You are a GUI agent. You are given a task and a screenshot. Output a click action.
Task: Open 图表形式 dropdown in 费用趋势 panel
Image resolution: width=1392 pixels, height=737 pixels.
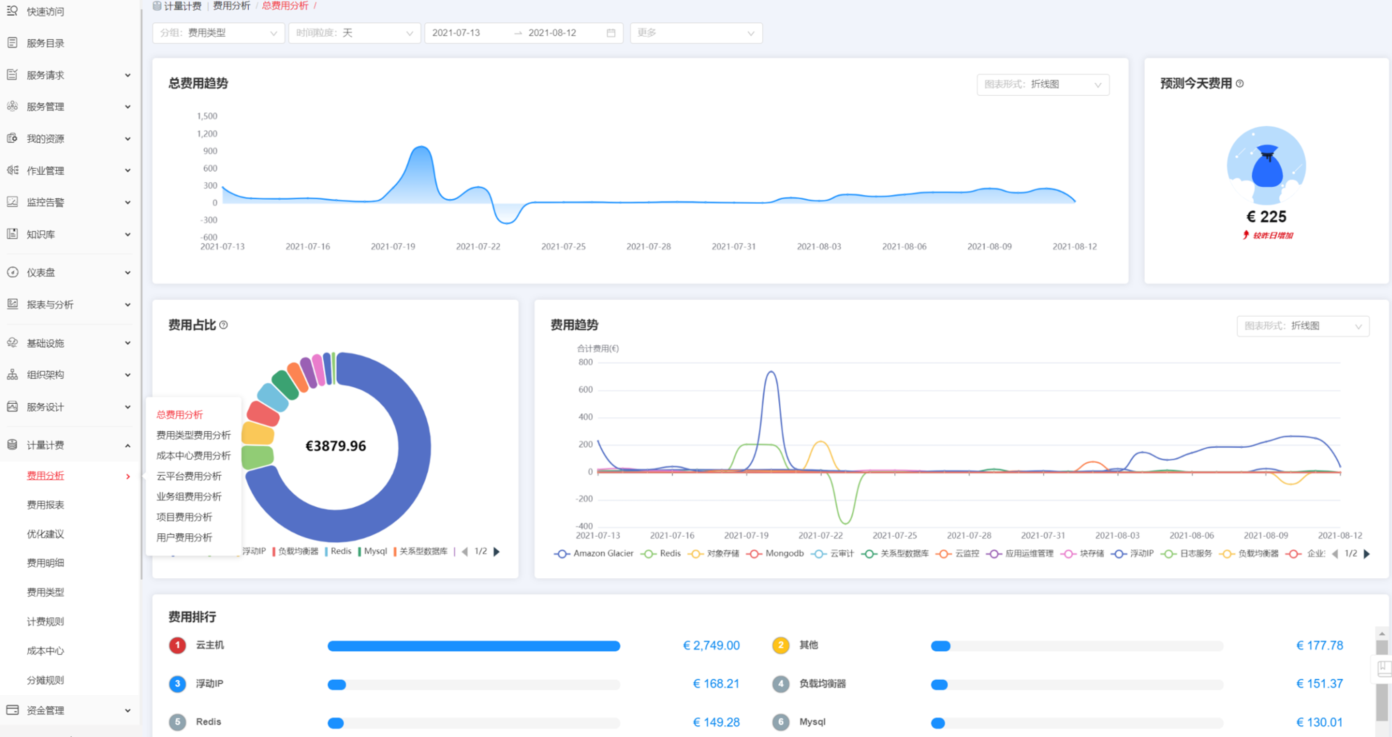pos(1303,326)
